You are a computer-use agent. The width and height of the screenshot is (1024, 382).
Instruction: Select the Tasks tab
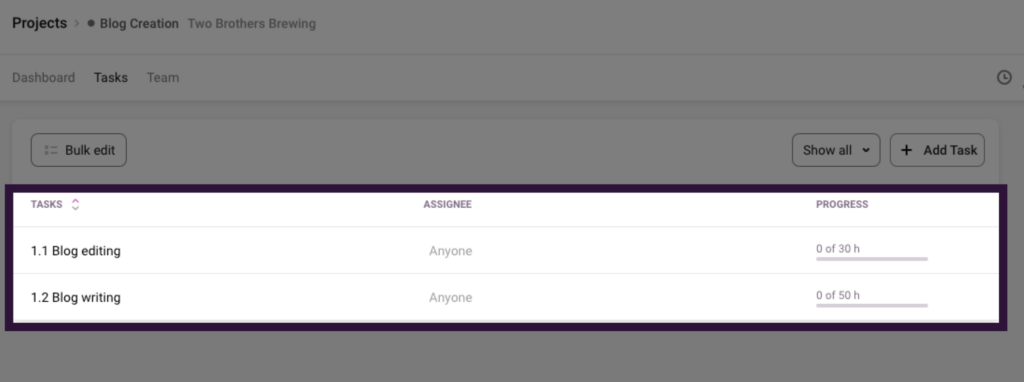pos(111,78)
